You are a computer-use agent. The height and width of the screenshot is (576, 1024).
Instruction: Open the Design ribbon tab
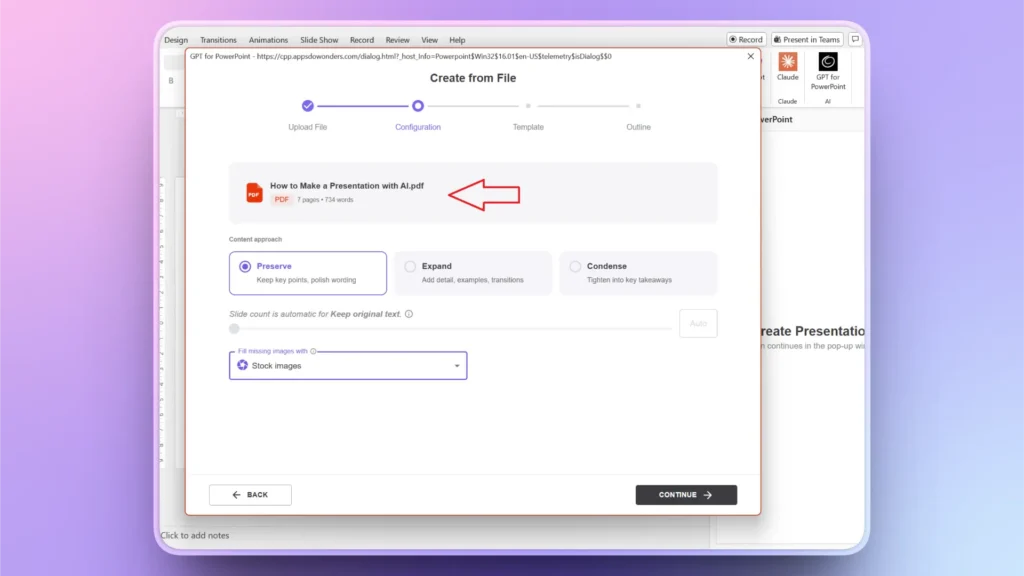coord(176,40)
